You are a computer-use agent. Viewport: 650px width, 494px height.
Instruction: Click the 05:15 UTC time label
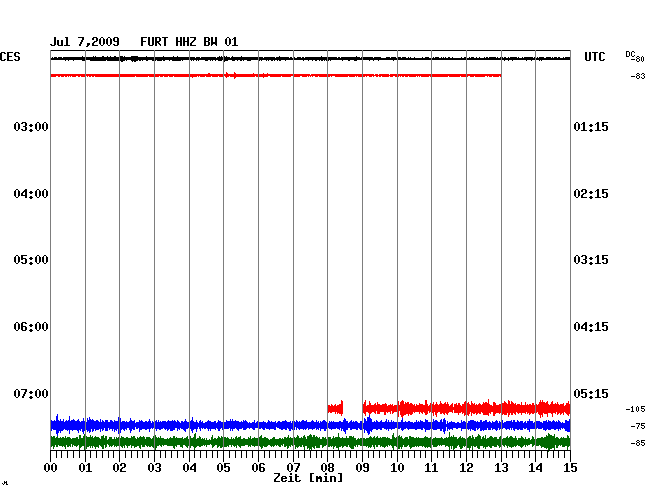coord(591,393)
